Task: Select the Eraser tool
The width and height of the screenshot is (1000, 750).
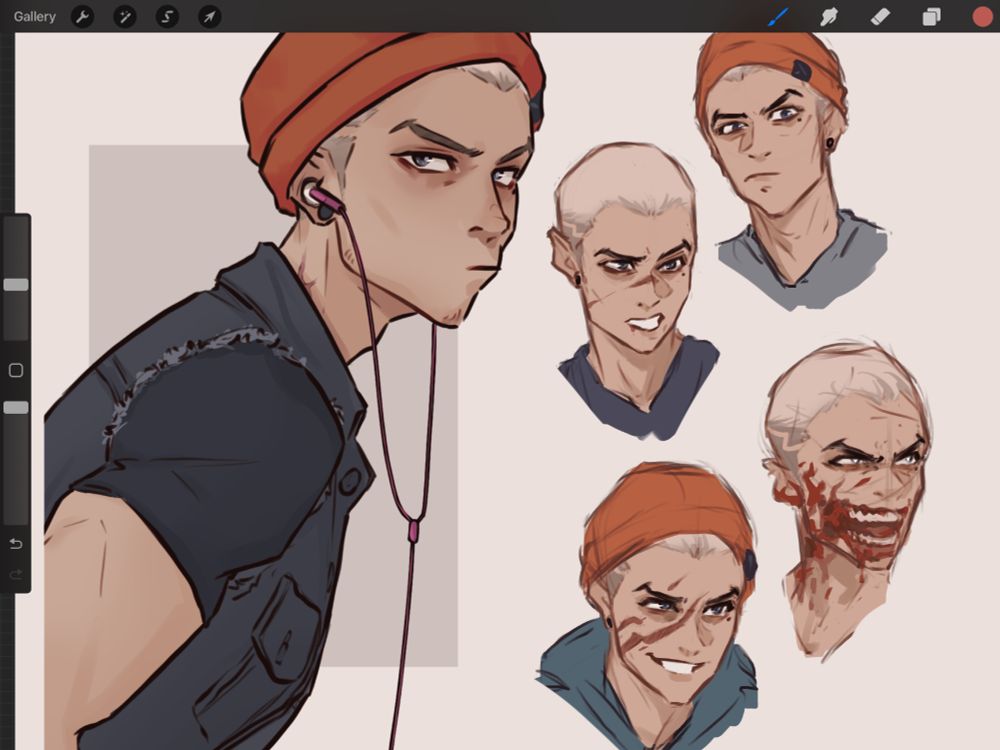Action: [880, 17]
